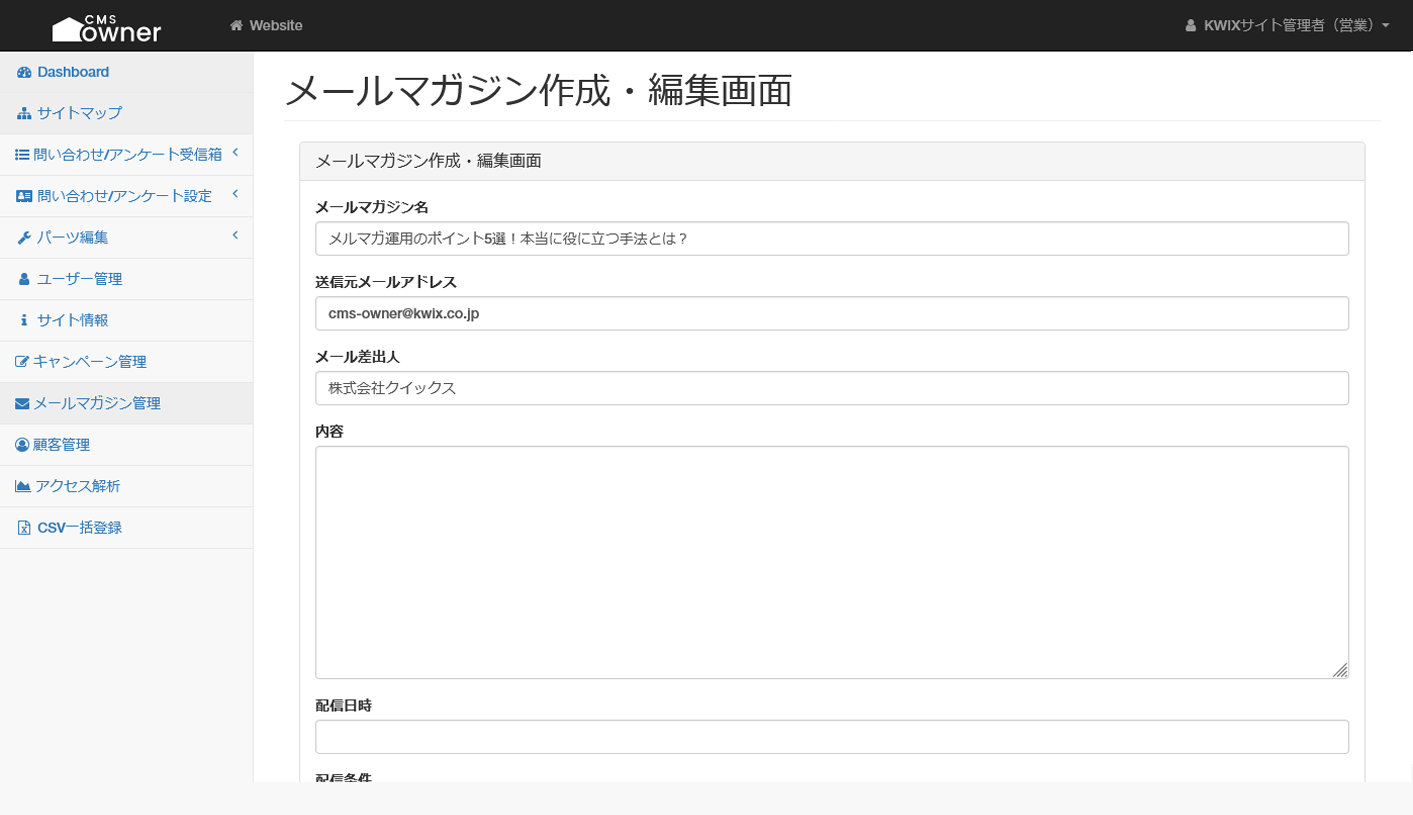The height and width of the screenshot is (815, 1413).
Task: Click the メールマガジン名 label
Action: pyautogui.click(x=372, y=207)
